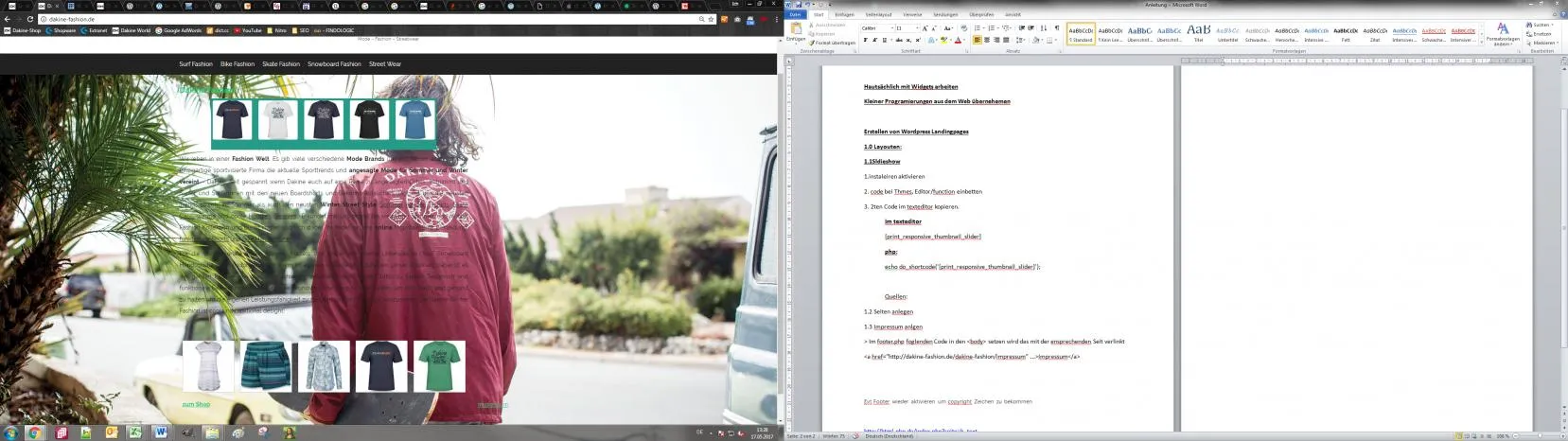This screenshot has height=441, width=1568.
Task: Click blue t-shirt thumbnail in top slider
Action: [x=414, y=121]
